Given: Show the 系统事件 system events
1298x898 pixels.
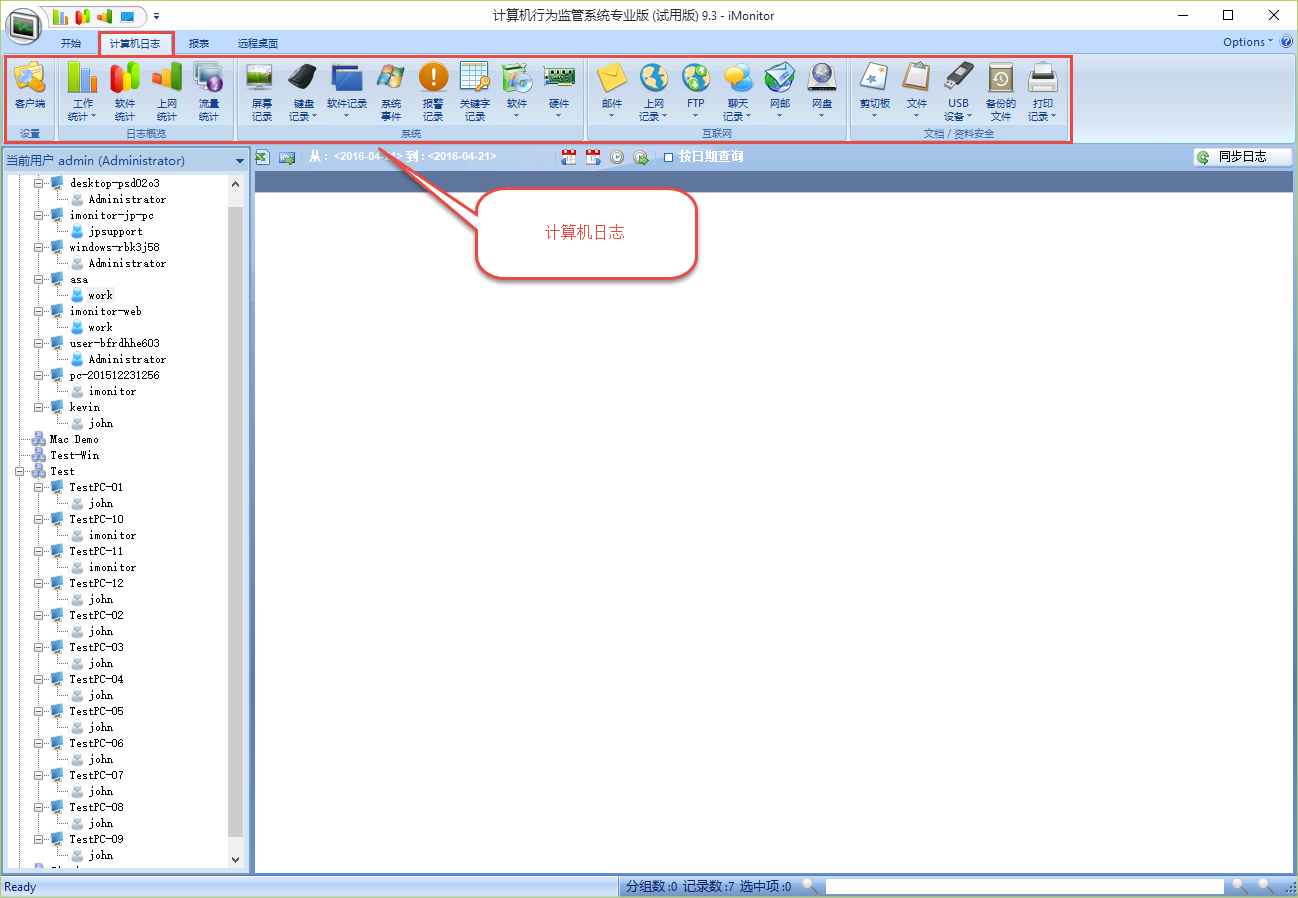Looking at the screenshot, I should pos(391,91).
